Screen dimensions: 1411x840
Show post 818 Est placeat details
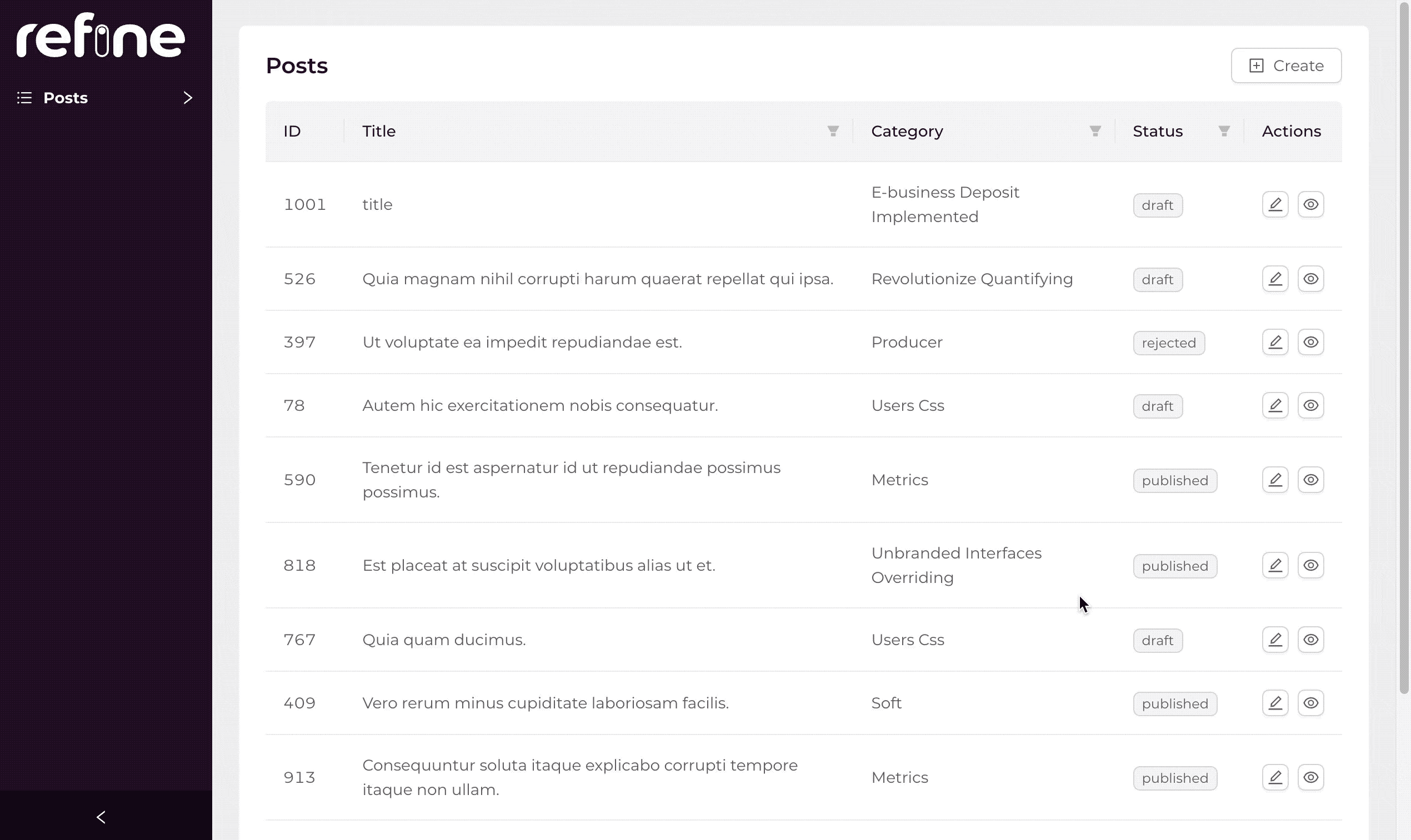tap(1312, 564)
